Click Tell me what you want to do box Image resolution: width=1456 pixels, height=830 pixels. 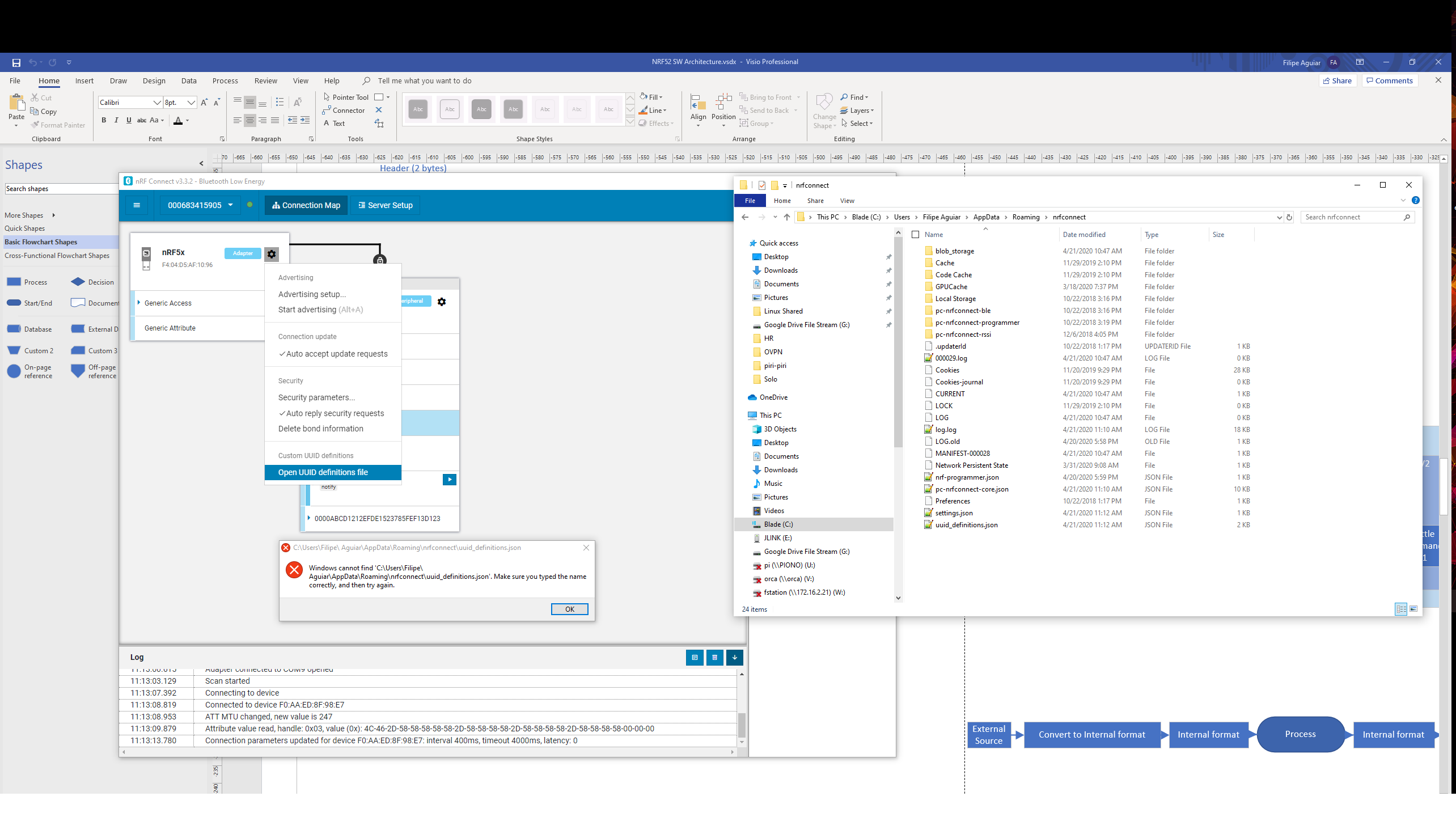[x=425, y=81]
